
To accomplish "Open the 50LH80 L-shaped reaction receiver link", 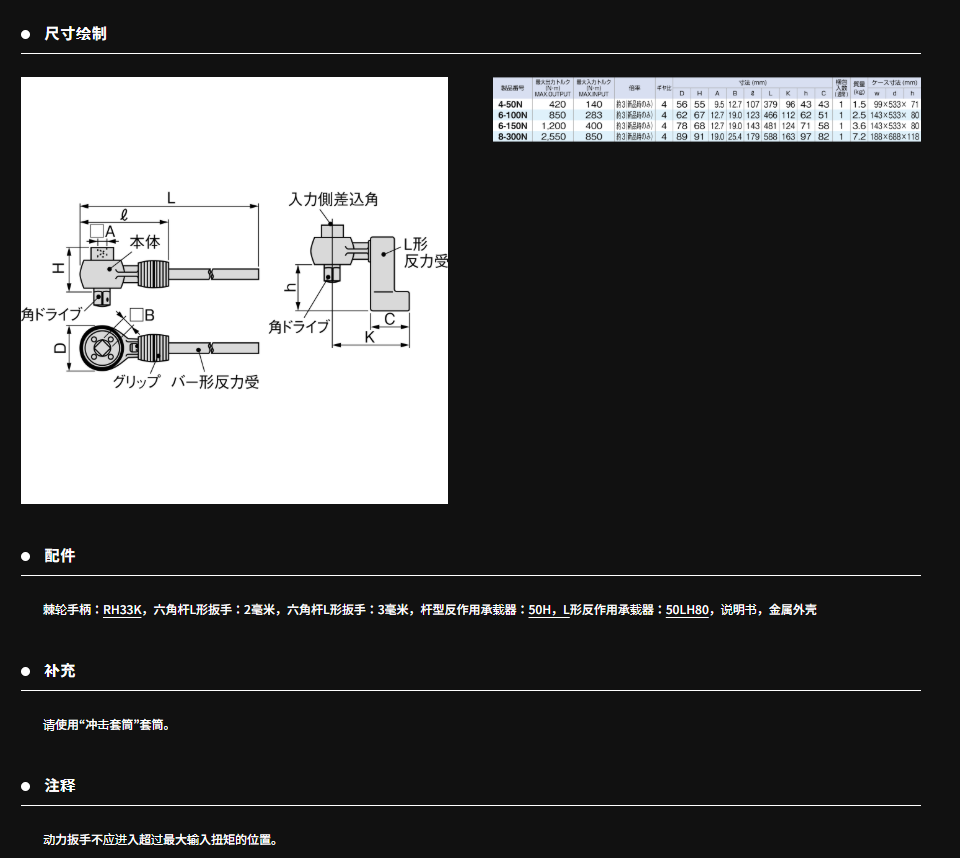I will 687,609.
